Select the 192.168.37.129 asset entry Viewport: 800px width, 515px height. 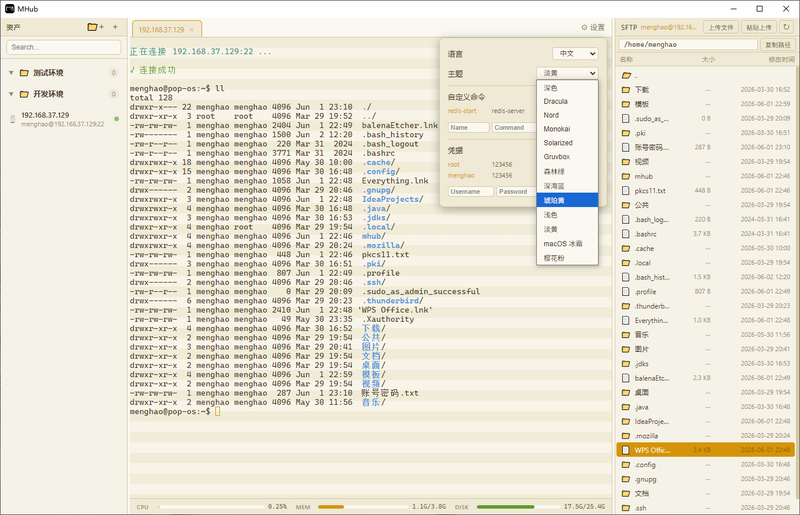(x=64, y=119)
